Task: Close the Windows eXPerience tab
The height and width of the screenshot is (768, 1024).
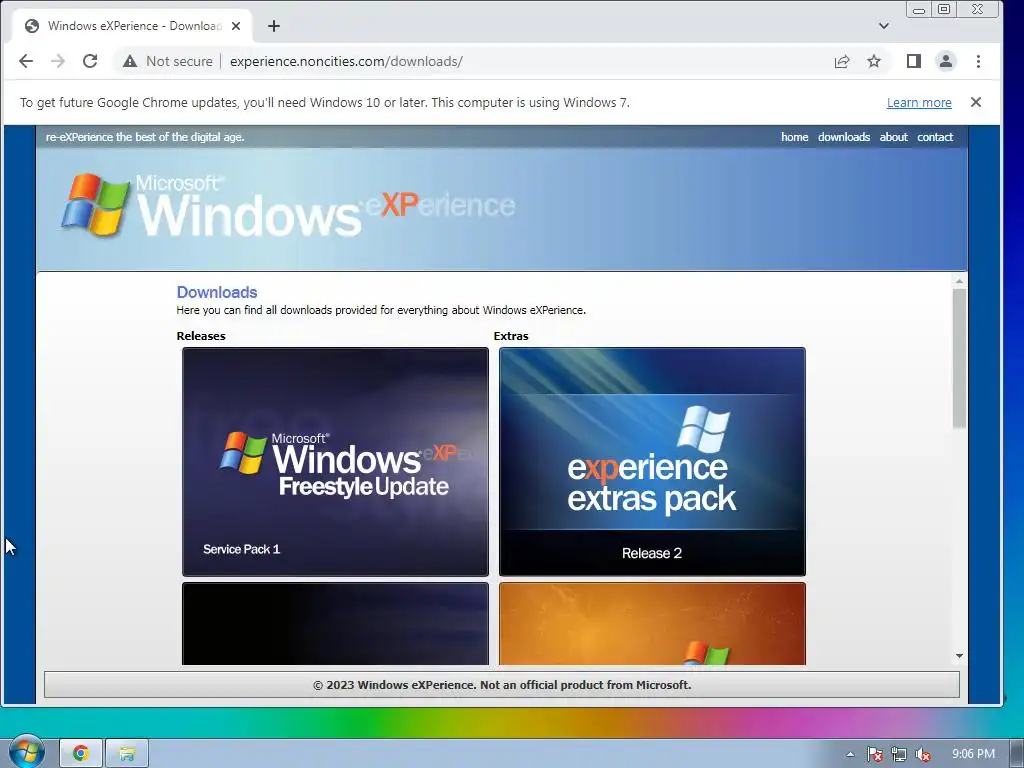Action: coord(236,26)
